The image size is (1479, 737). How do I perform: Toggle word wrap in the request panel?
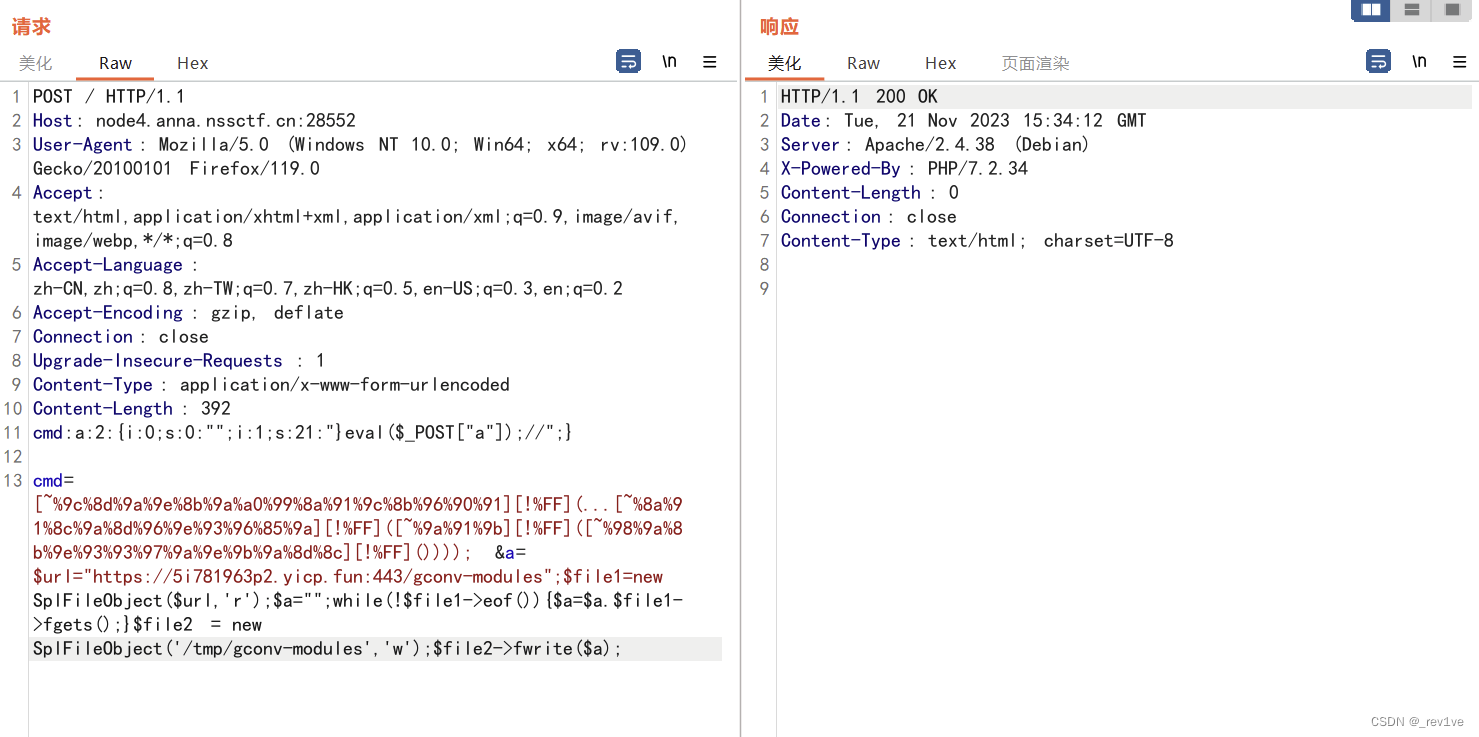pos(628,62)
